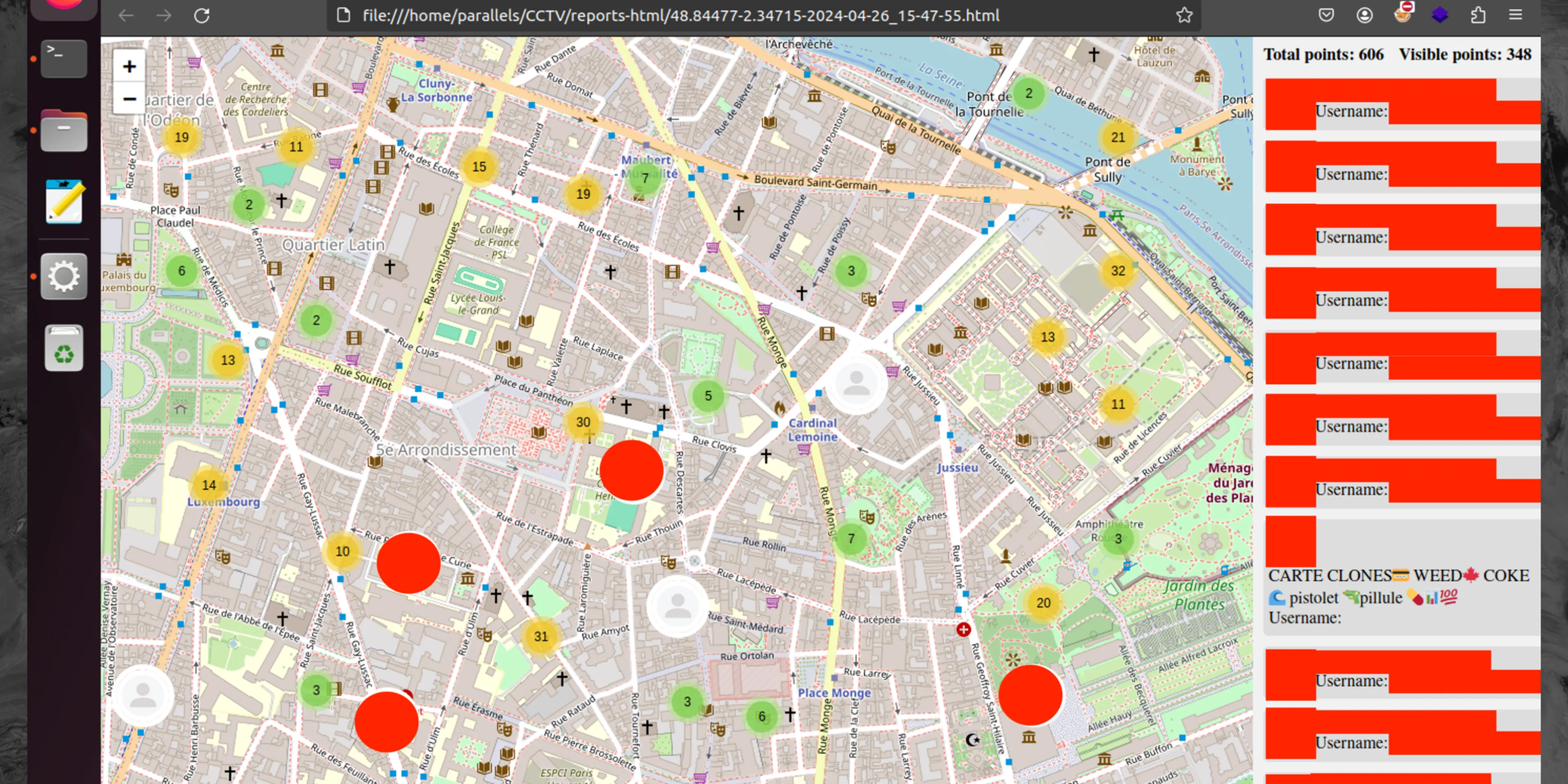Reload the page in browser toolbar

click(x=201, y=15)
